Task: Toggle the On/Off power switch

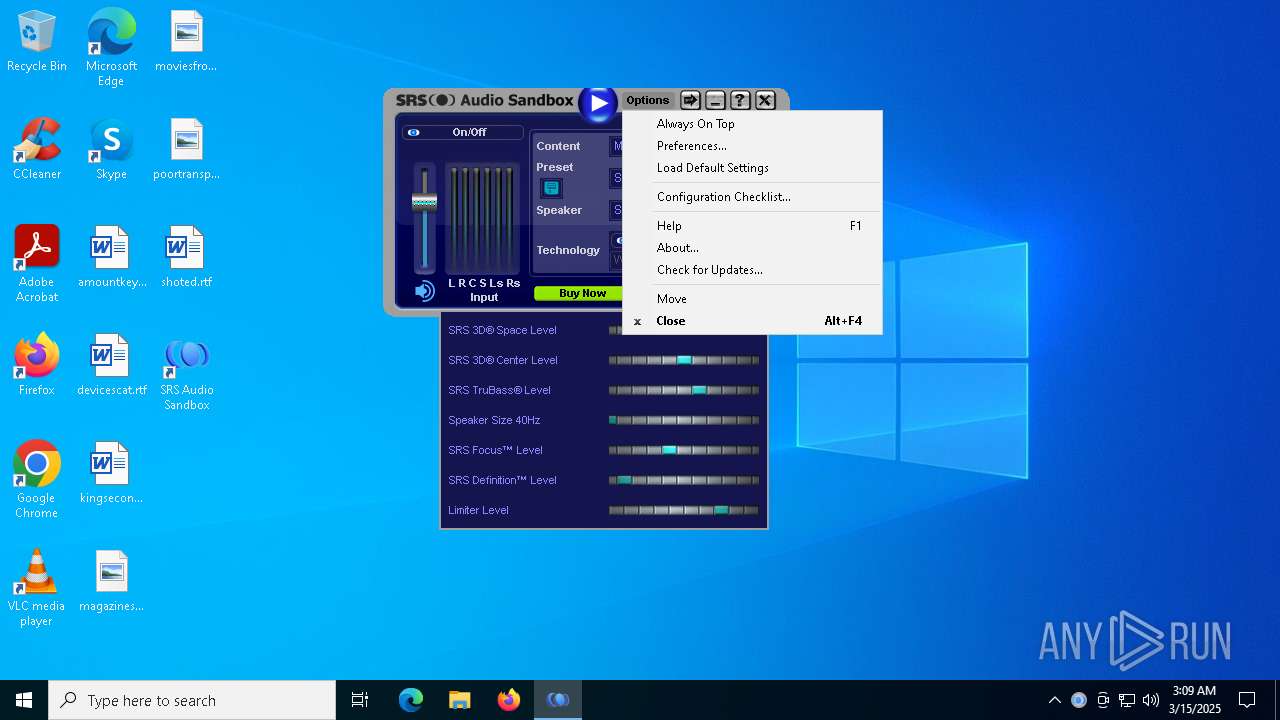Action: point(462,132)
